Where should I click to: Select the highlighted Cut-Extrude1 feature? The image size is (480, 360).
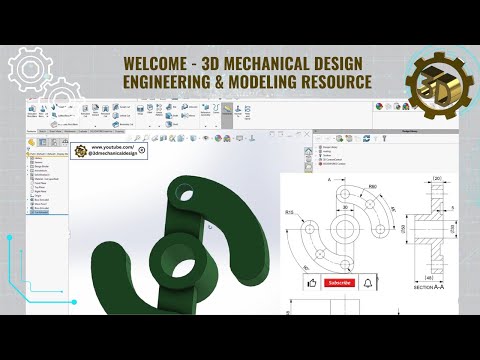tap(39, 212)
